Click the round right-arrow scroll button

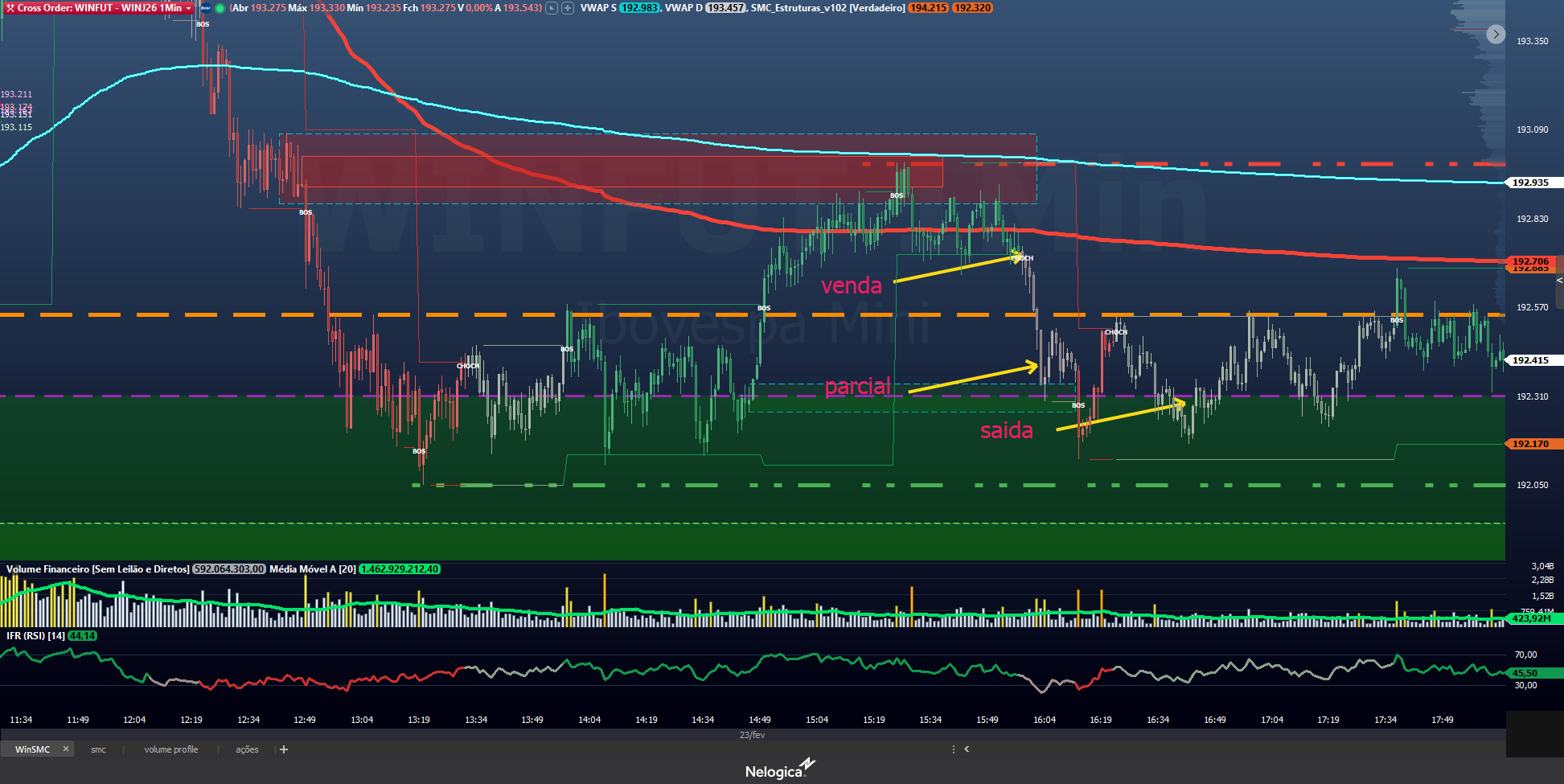point(1495,34)
